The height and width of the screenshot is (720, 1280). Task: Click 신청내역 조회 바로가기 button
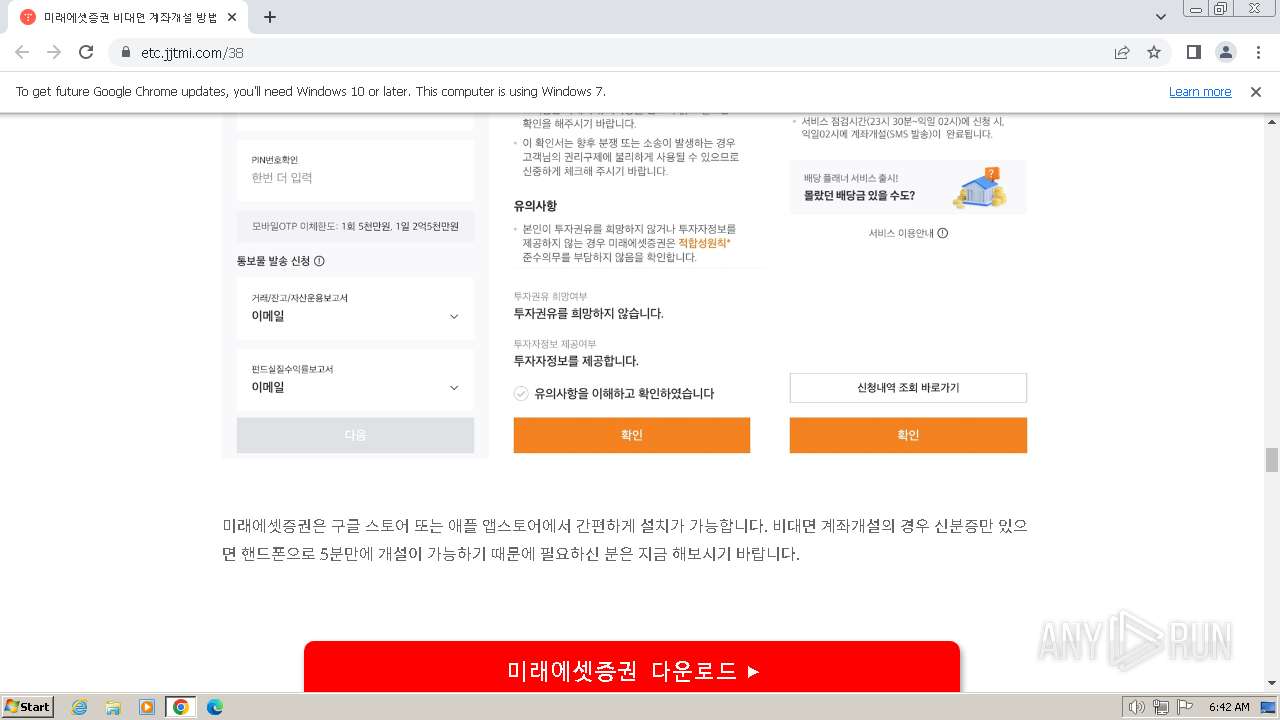coord(908,388)
